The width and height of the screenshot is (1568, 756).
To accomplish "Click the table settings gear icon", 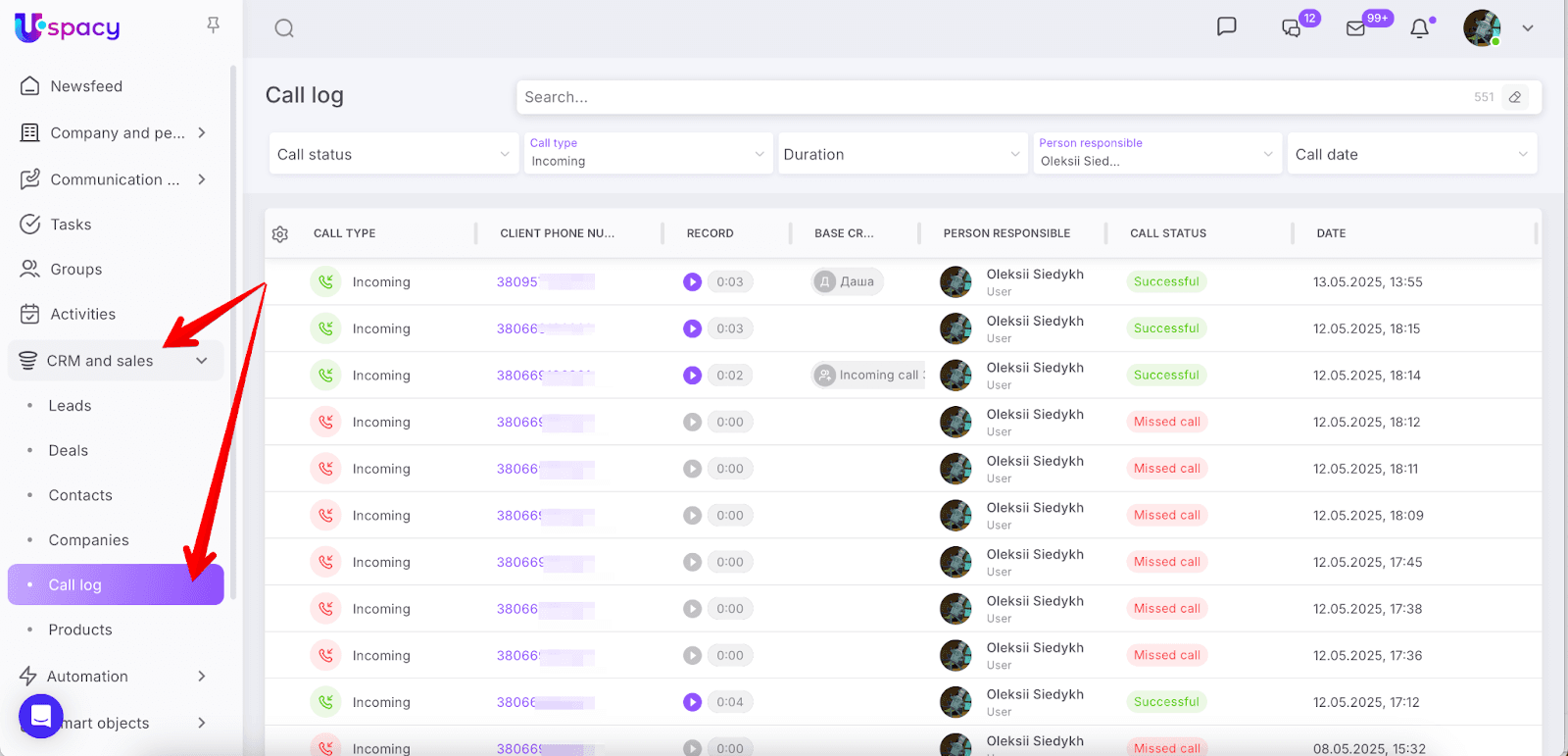I will [280, 234].
